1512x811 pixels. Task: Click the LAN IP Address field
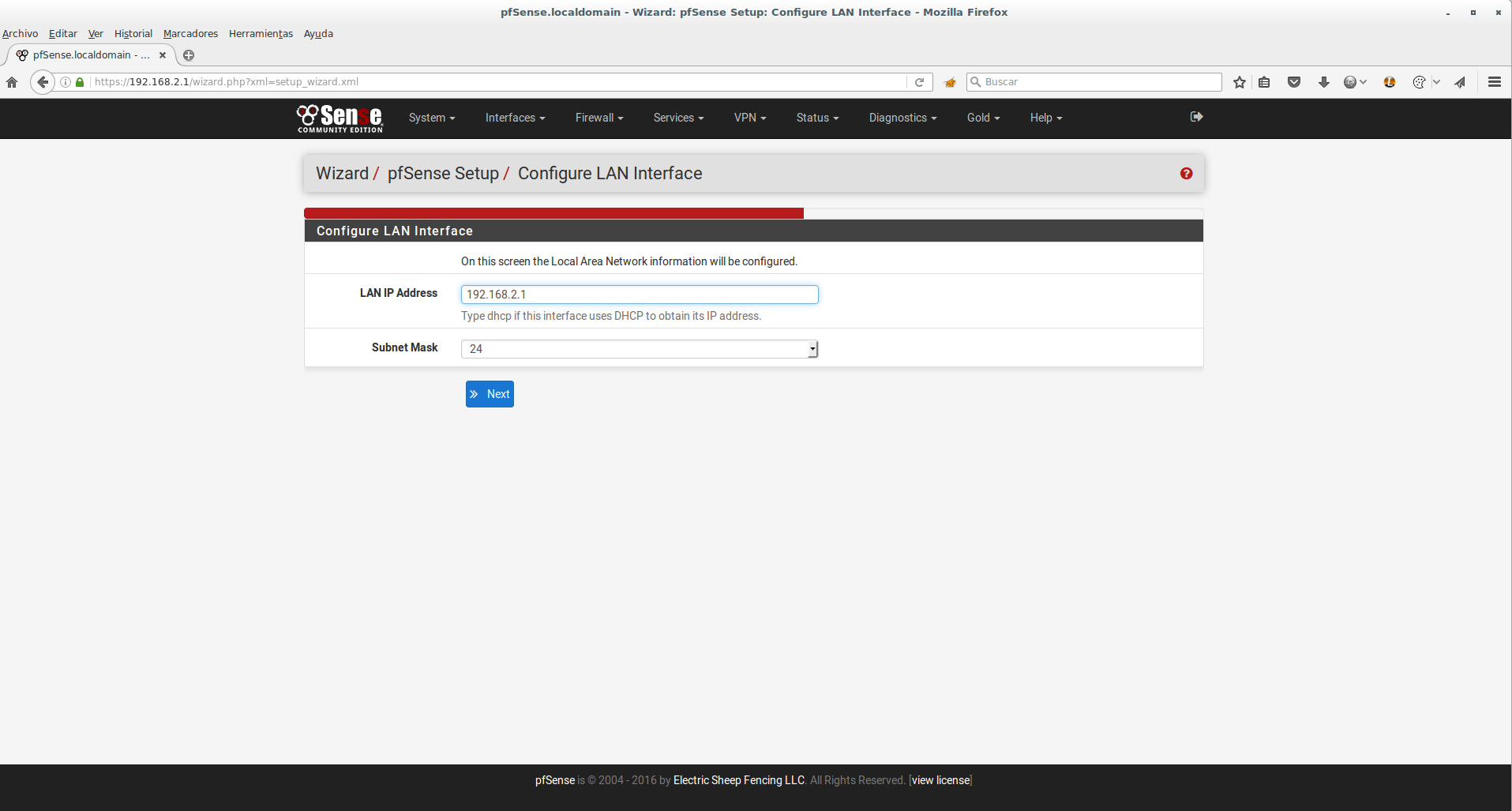(639, 295)
